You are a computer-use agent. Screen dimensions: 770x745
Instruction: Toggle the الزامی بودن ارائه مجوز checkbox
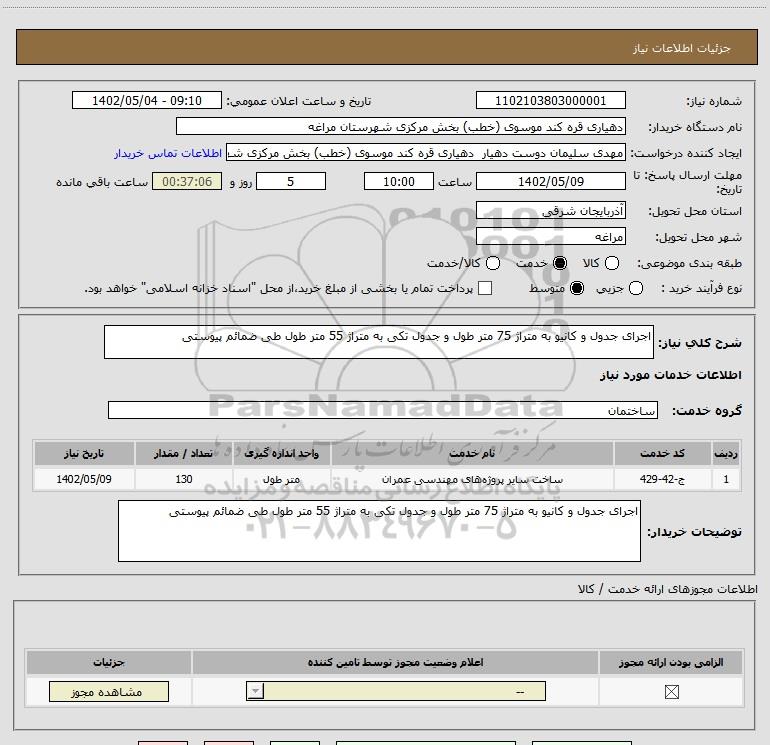pos(671,692)
